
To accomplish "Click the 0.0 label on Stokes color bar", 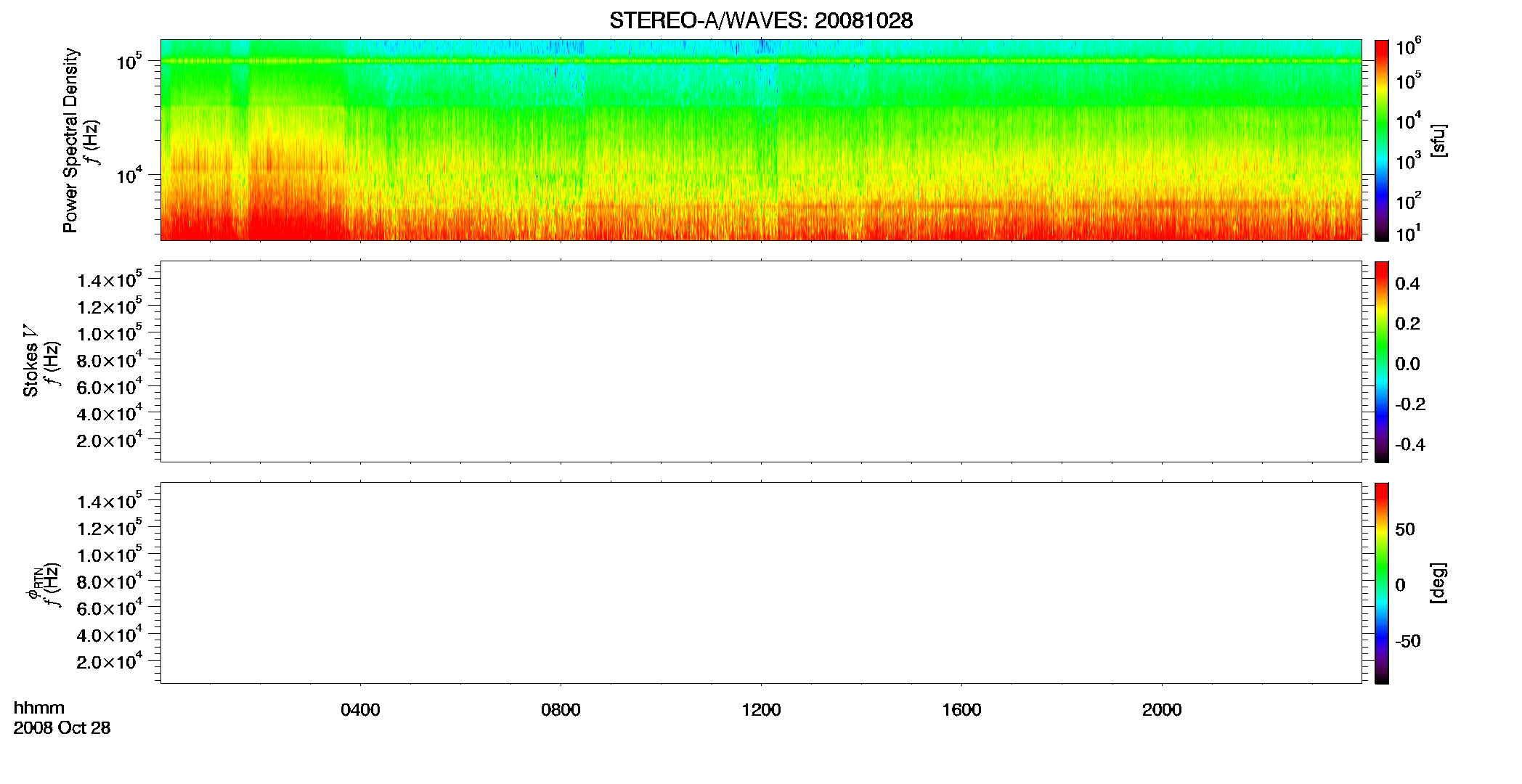I will [x=1407, y=364].
